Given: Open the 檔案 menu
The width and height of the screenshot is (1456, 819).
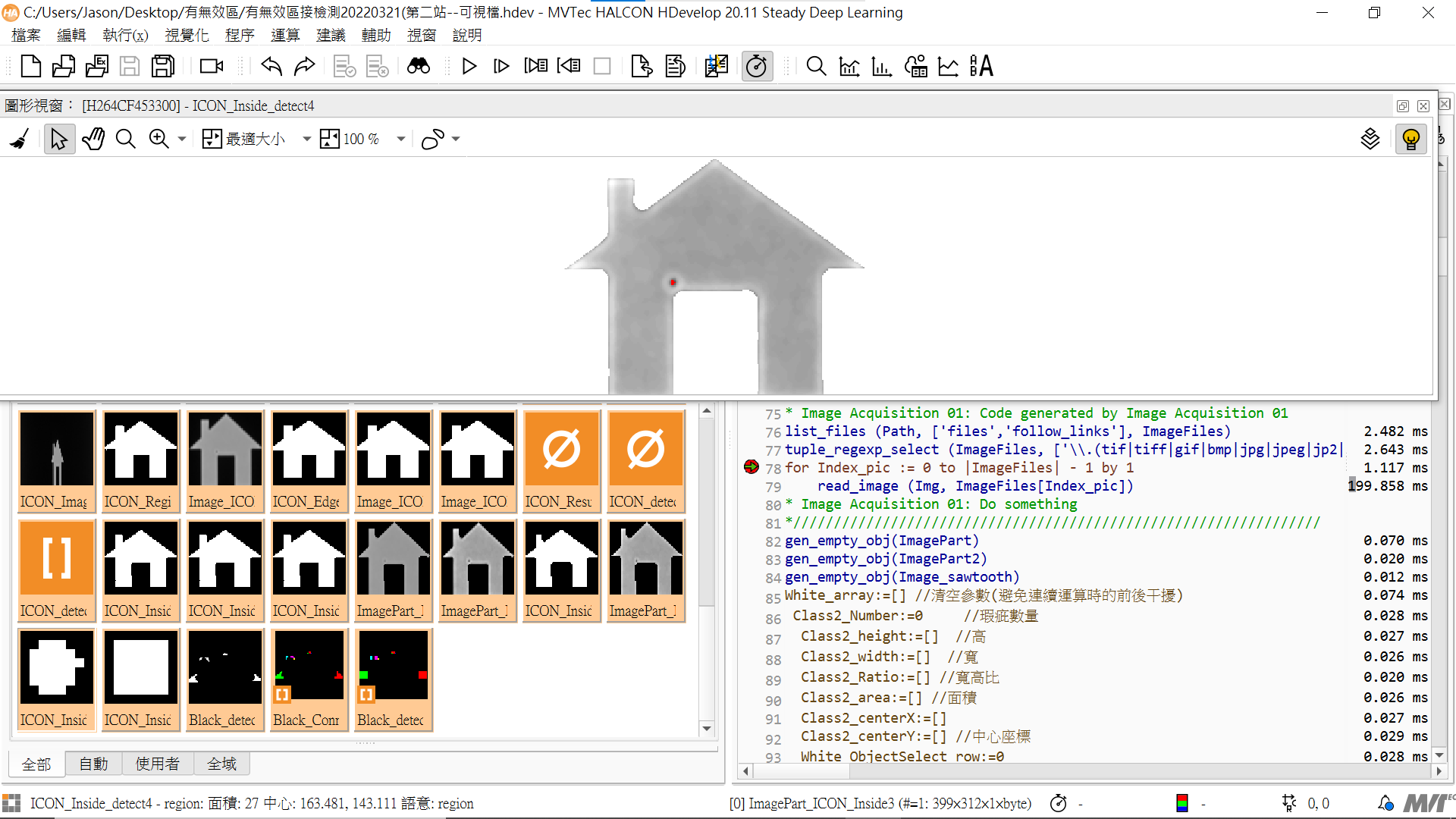Looking at the screenshot, I should tap(27, 35).
